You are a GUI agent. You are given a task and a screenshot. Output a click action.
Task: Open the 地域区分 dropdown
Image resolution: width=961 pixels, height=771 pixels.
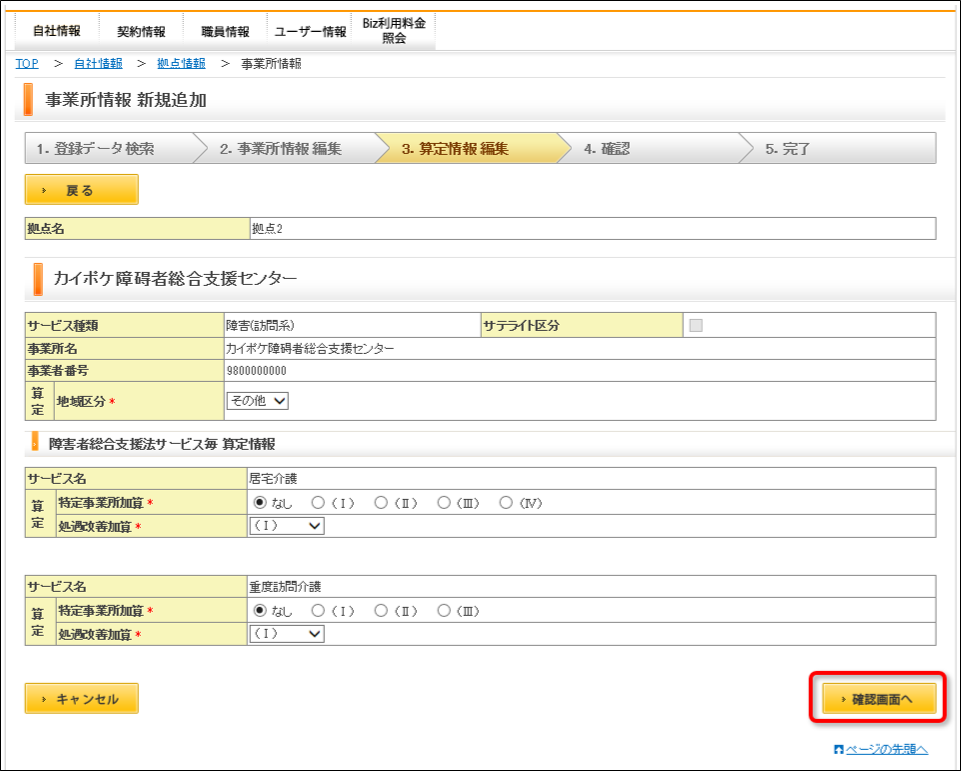tap(257, 401)
